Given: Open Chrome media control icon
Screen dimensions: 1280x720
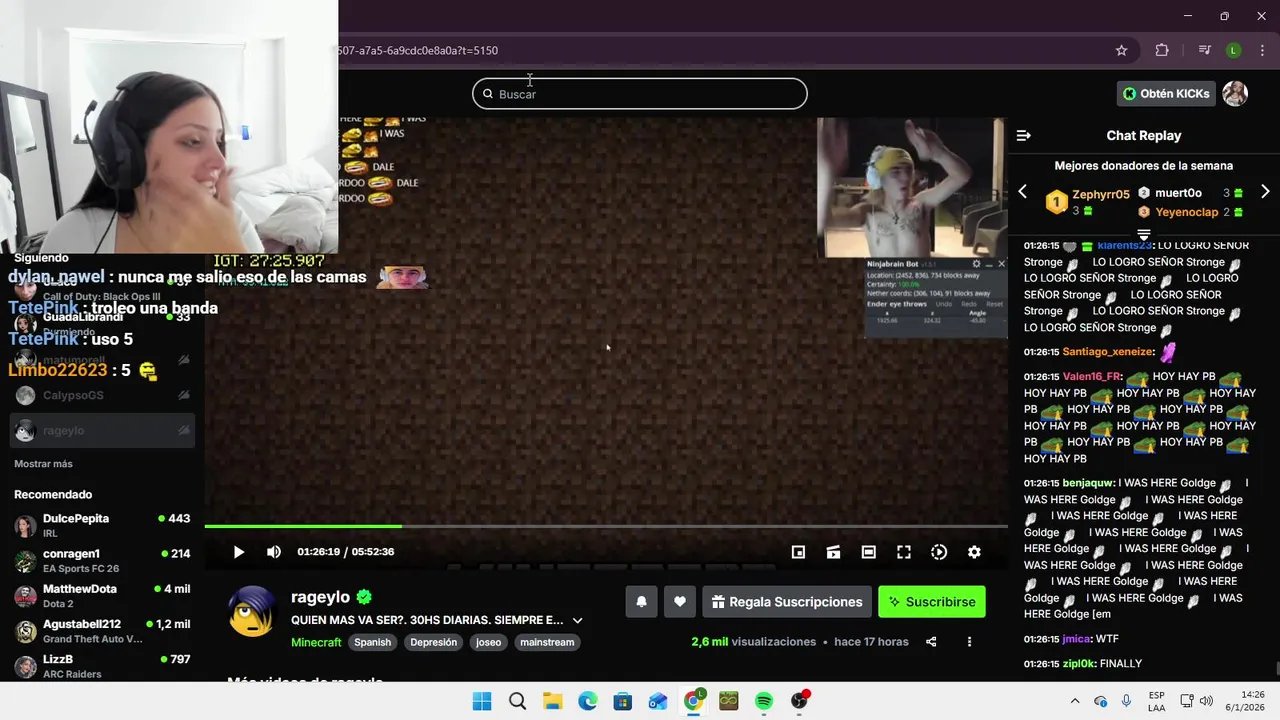Looking at the screenshot, I should (1204, 50).
